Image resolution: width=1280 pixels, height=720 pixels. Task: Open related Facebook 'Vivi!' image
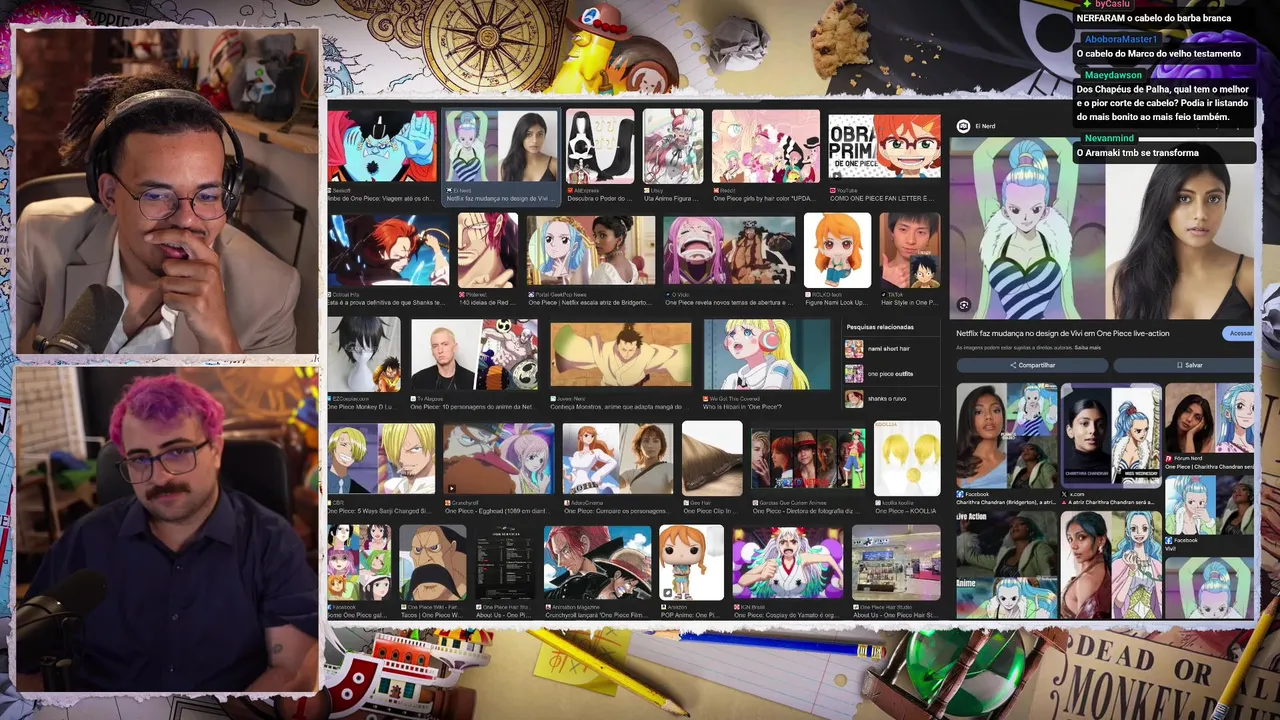tap(1209, 505)
